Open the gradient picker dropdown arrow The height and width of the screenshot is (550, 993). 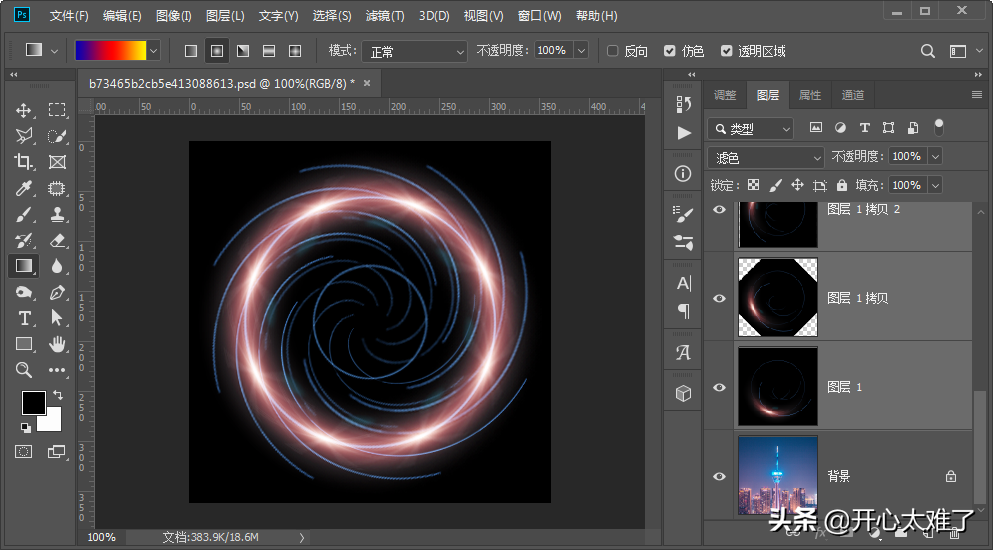(153, 51)
